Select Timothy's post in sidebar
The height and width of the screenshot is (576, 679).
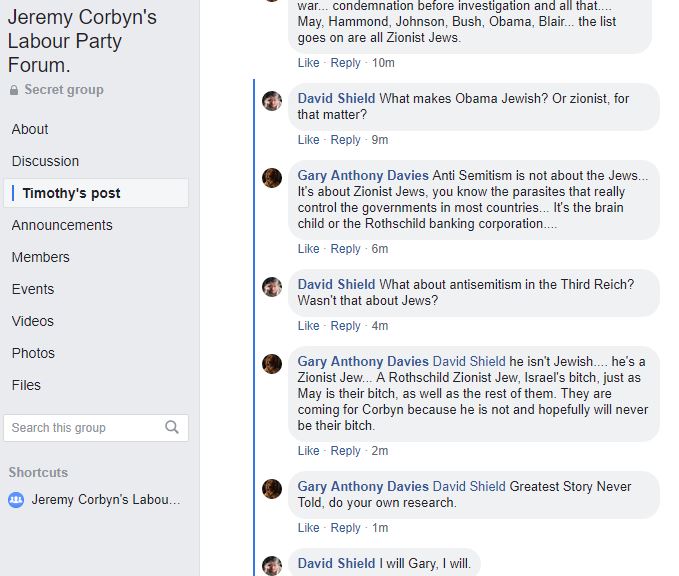[71, 193]
